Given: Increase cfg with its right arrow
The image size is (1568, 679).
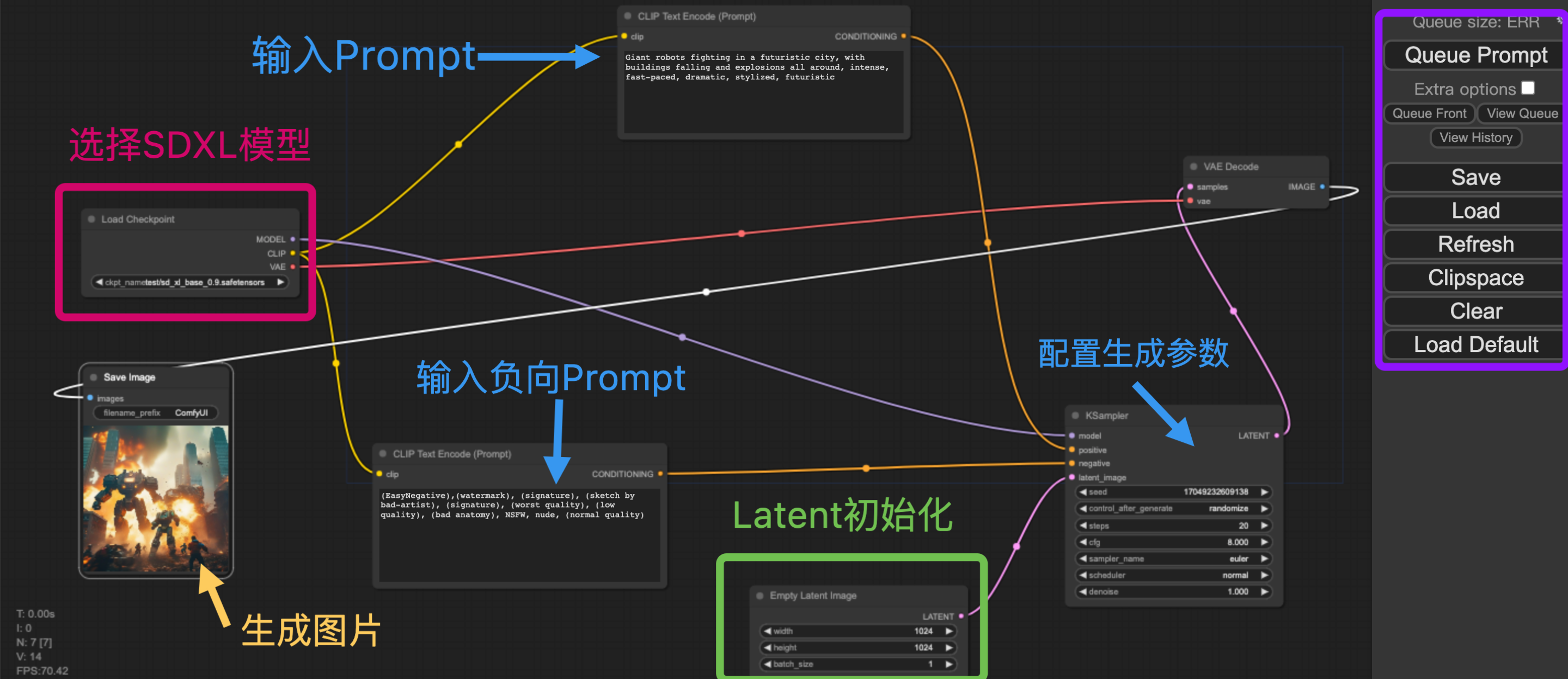Looking at the screenshot, I should click(x=1264, y=541).
